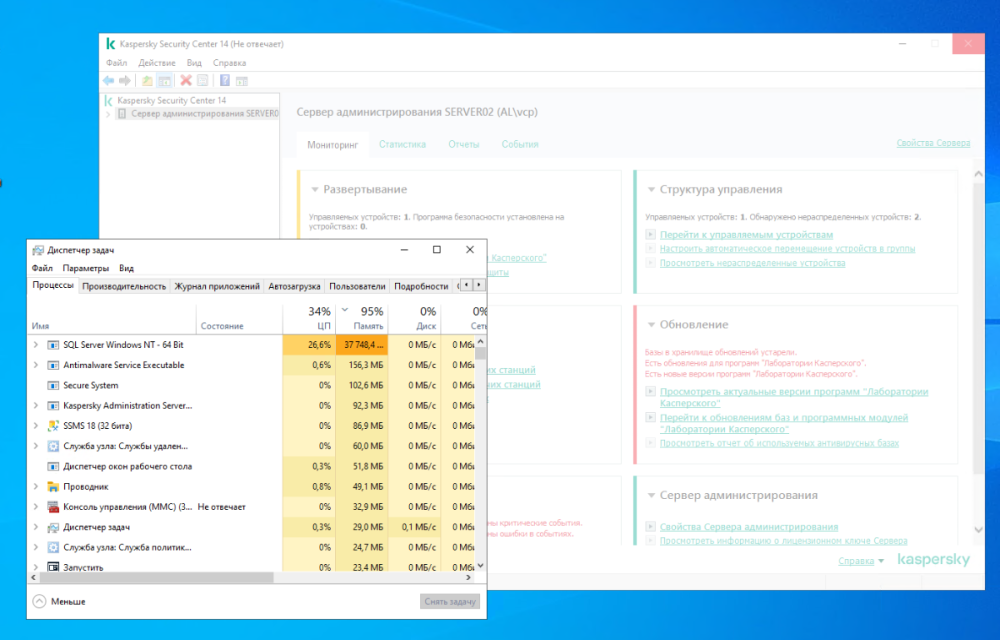Open the Отчеты tab in Kaspersky
Image resolution: width=1000 pixels, height=640 pixels.
point(464,145)
